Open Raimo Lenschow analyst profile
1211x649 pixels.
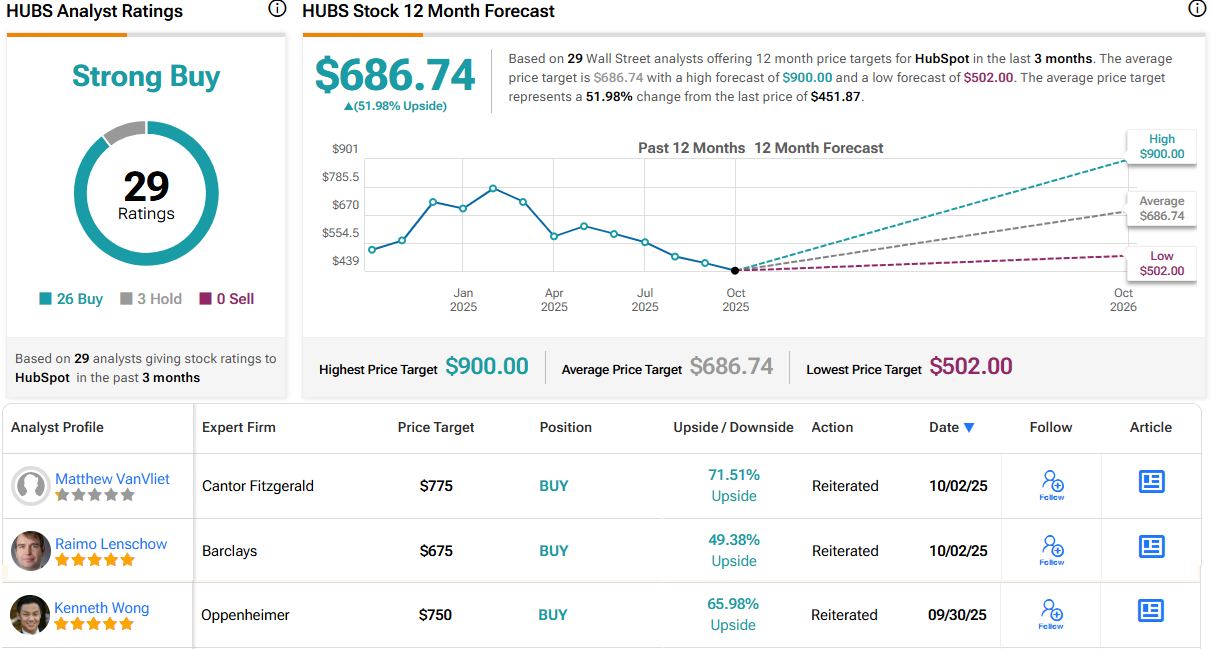pos(110,544)
